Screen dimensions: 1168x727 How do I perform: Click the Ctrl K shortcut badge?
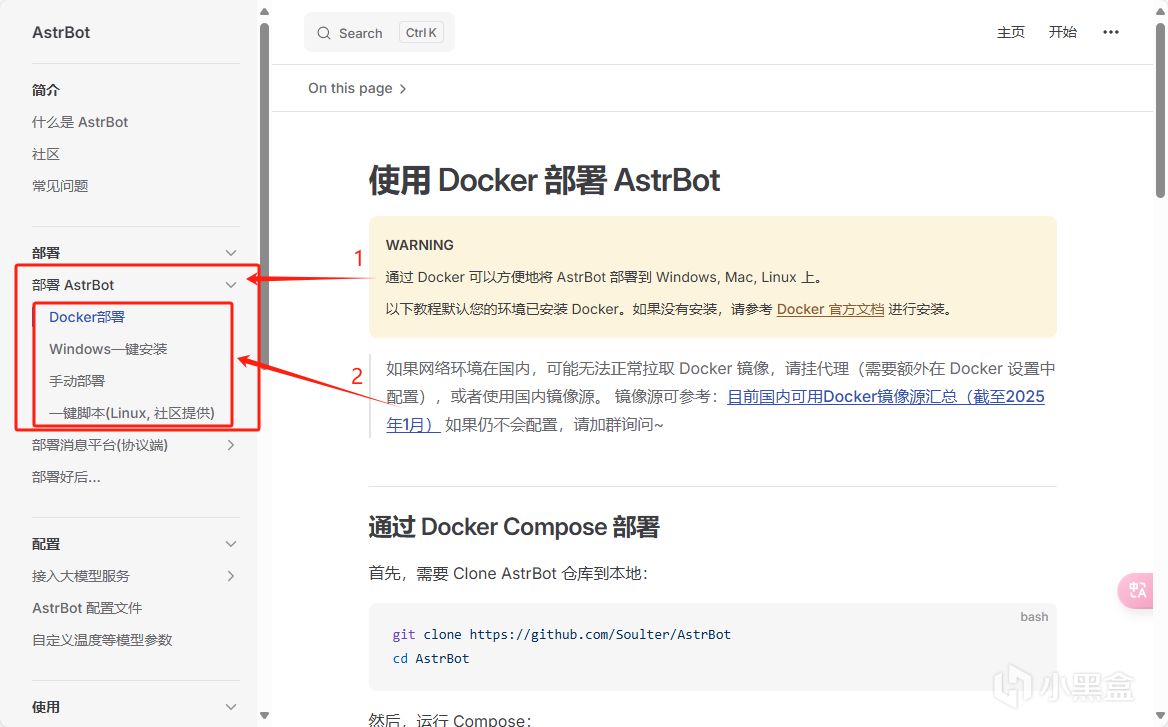click(x=421, y=33)
